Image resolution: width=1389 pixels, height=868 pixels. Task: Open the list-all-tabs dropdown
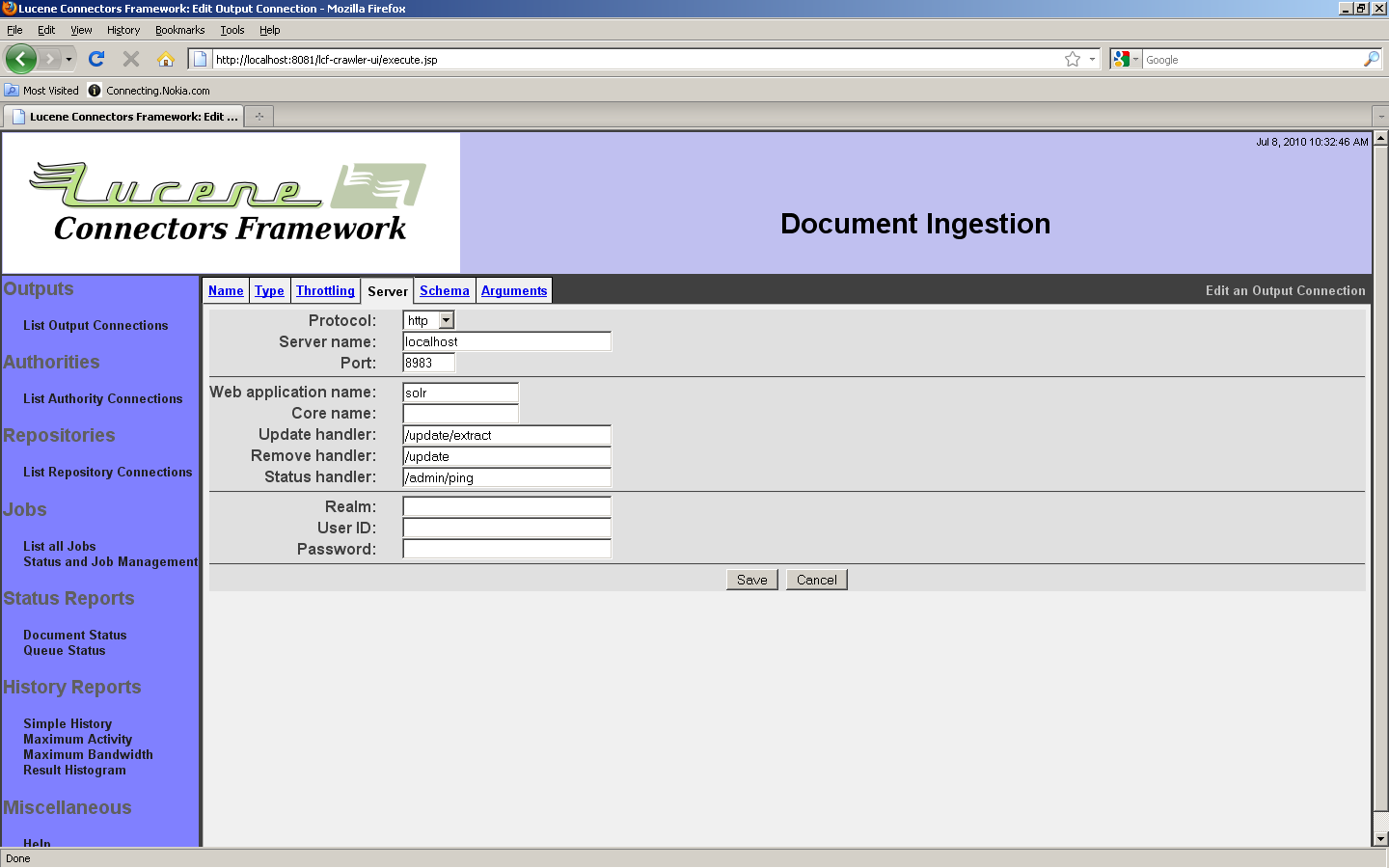pos(1380,117)
